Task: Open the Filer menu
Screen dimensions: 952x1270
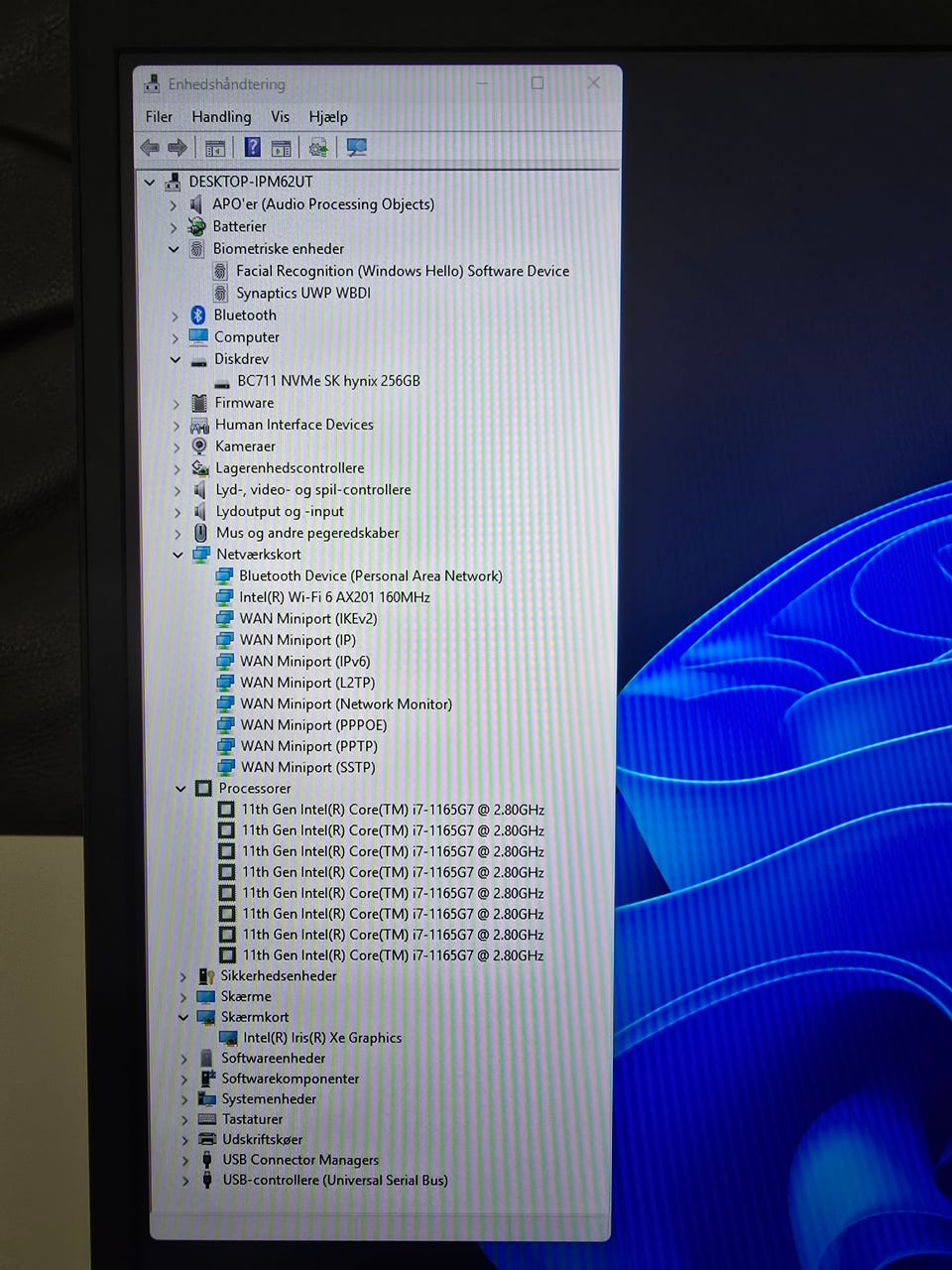Action: coord(159,117)
